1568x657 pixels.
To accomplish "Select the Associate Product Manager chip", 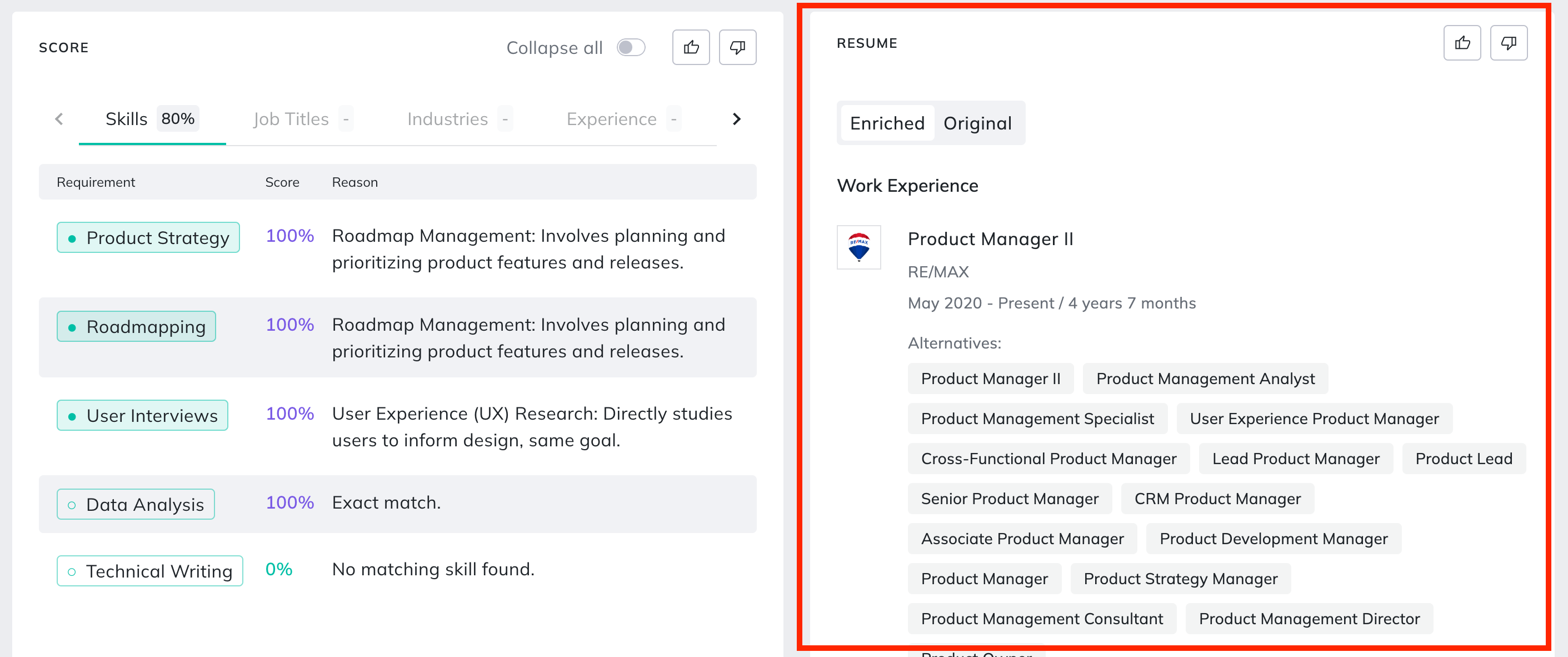I will [1022, 539].
